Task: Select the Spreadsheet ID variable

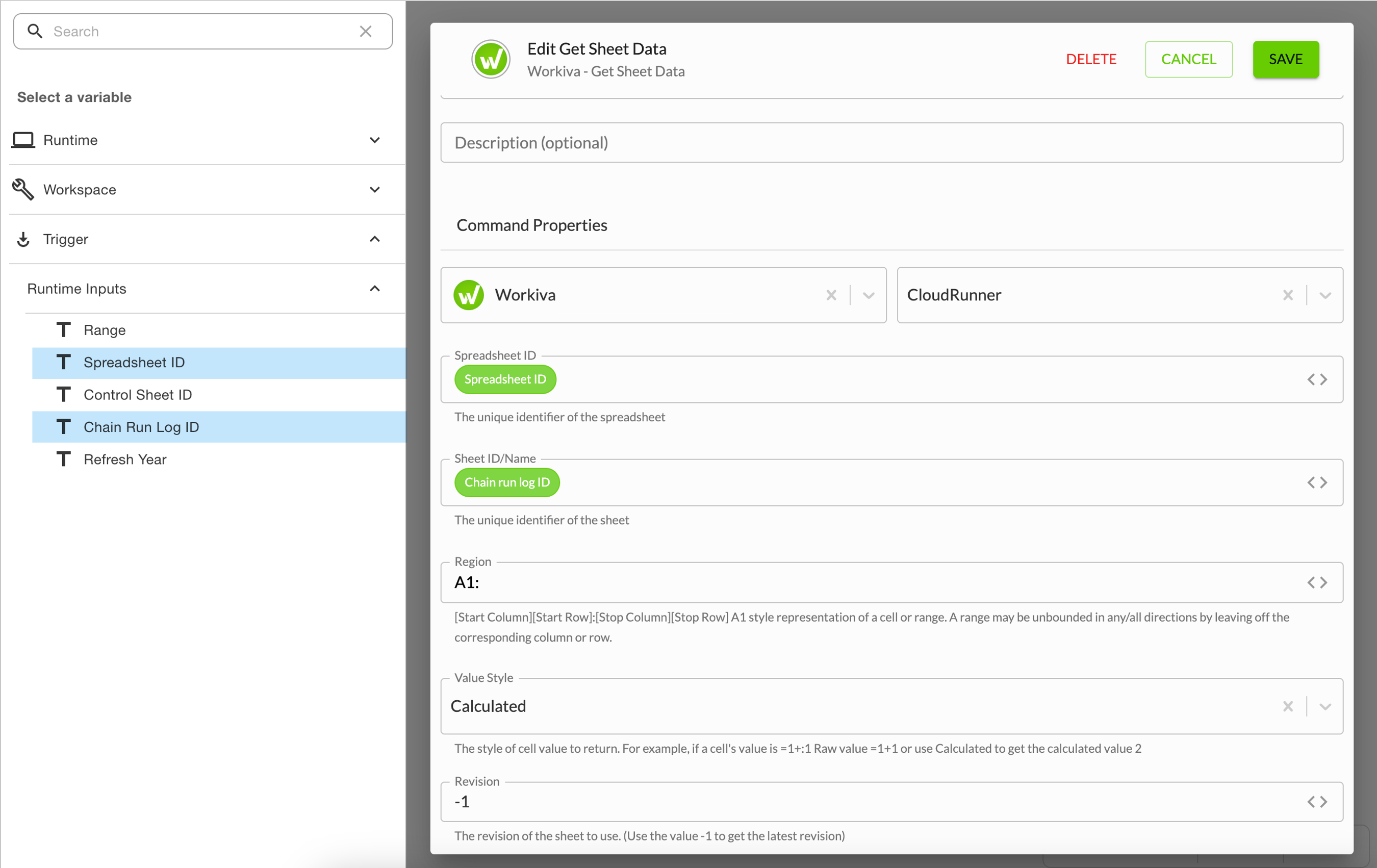Action: click(219, 363)
